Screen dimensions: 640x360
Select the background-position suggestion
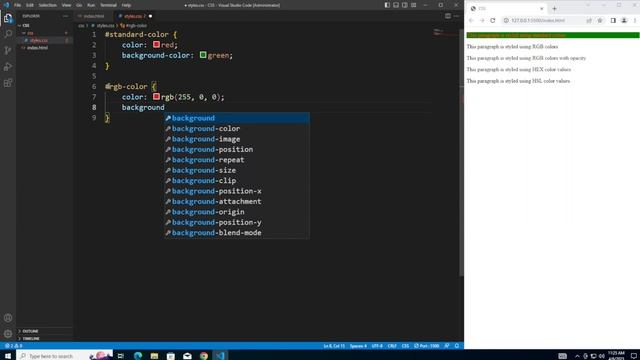(x=237, y=149)
